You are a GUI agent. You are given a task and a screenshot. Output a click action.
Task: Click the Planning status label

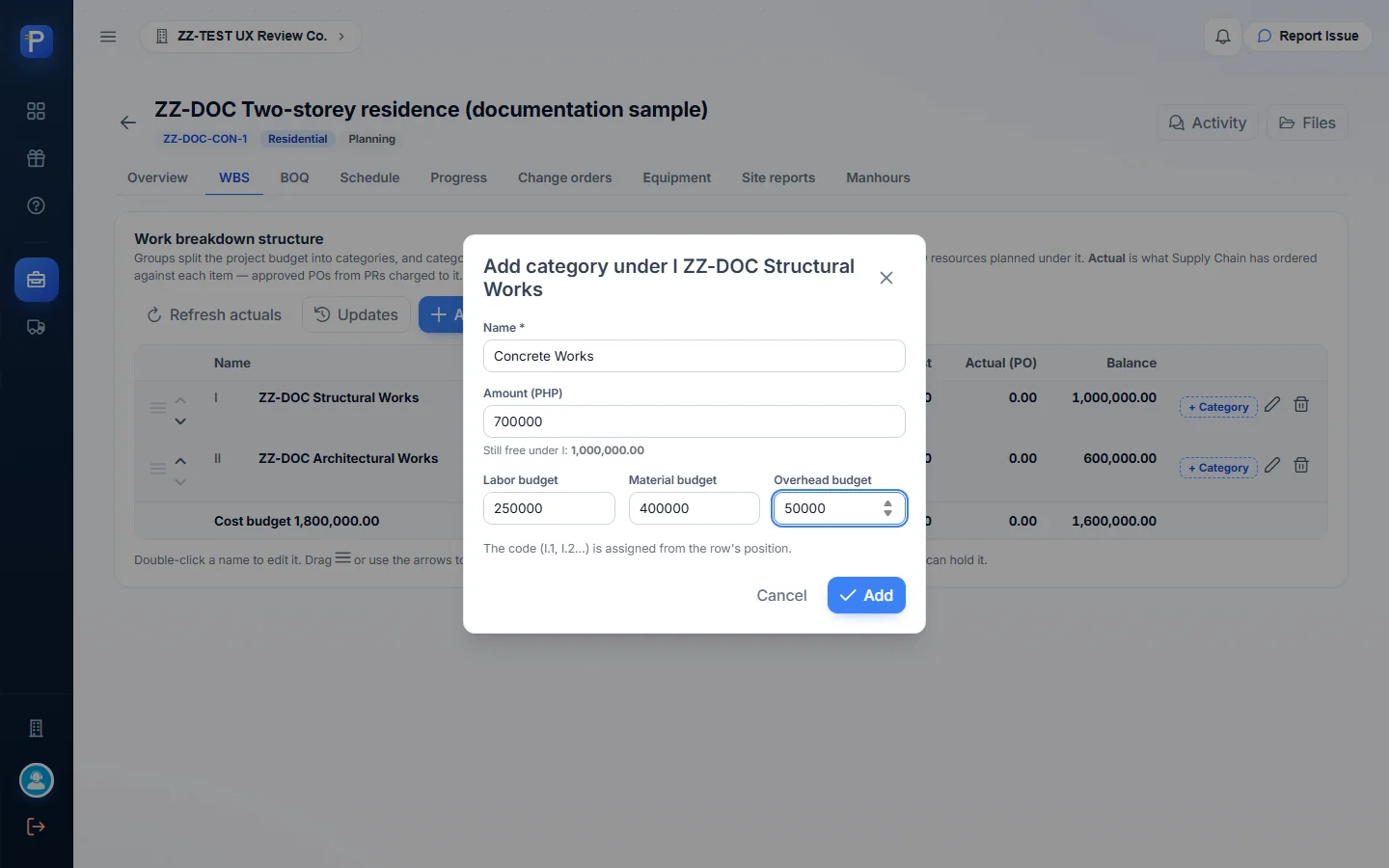coord(372,139)
